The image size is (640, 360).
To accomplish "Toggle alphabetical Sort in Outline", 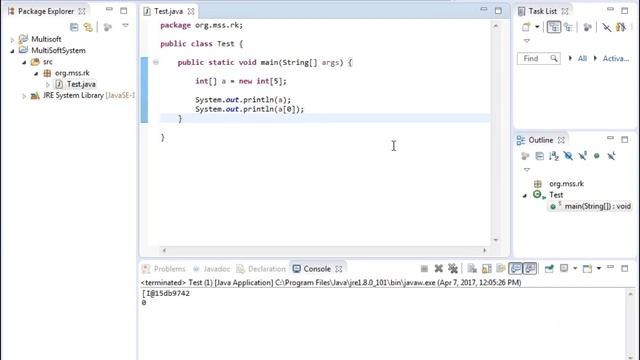I will tap(554, 156).
